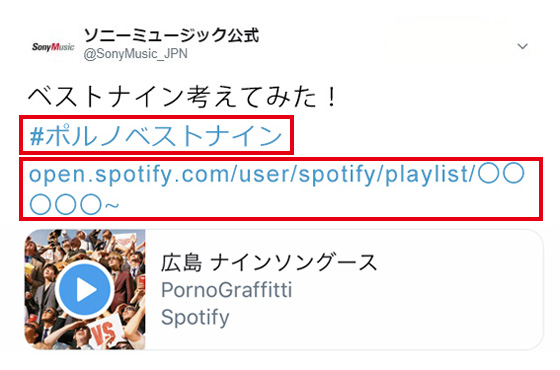Click the ソニーミュージック公式 display name
The image size is (560, 370).
click(171, 35)
